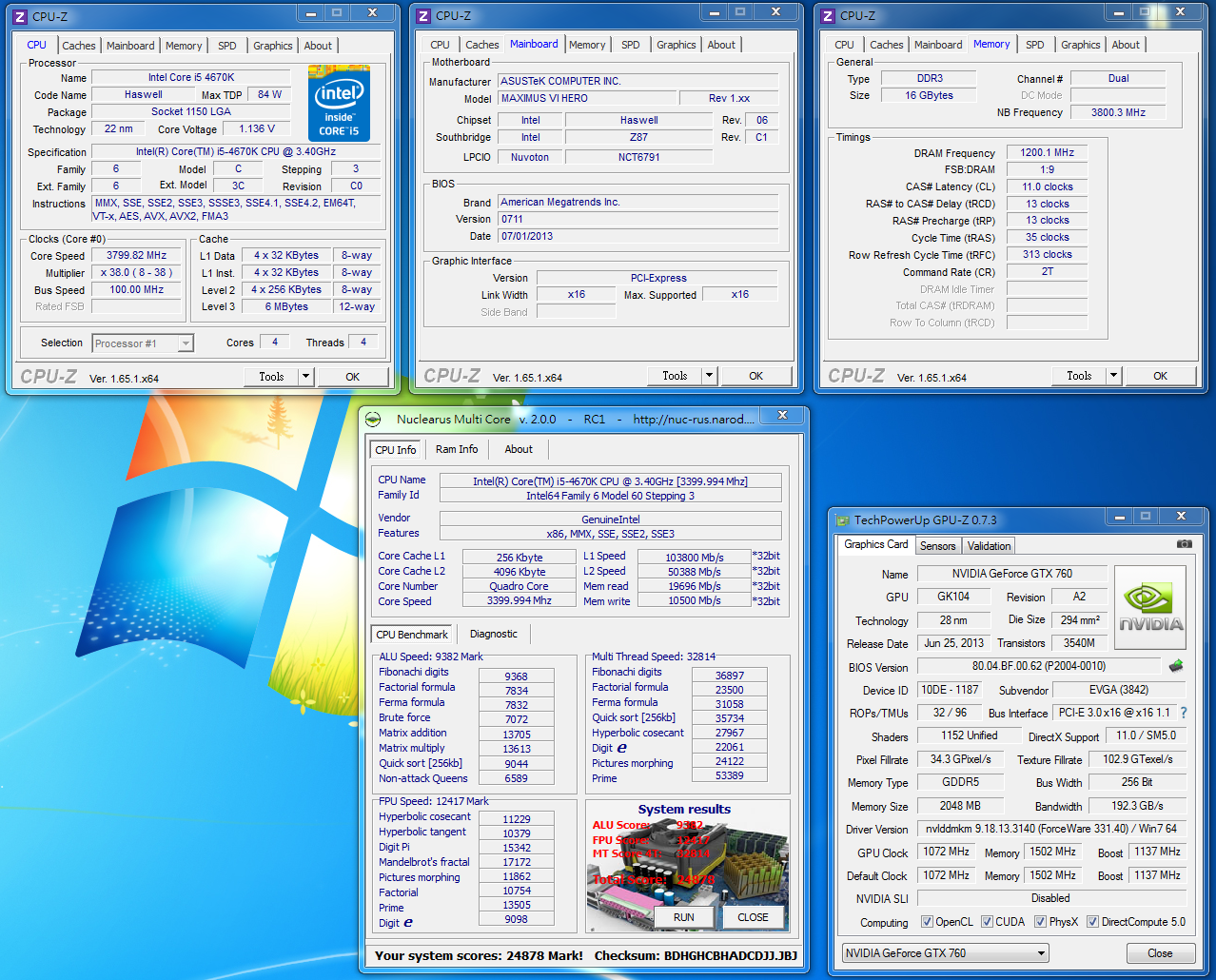Click the processor name field 'Intel Core i5 4670K'
Screen dimensions: 1216x980
click(191, 78)
